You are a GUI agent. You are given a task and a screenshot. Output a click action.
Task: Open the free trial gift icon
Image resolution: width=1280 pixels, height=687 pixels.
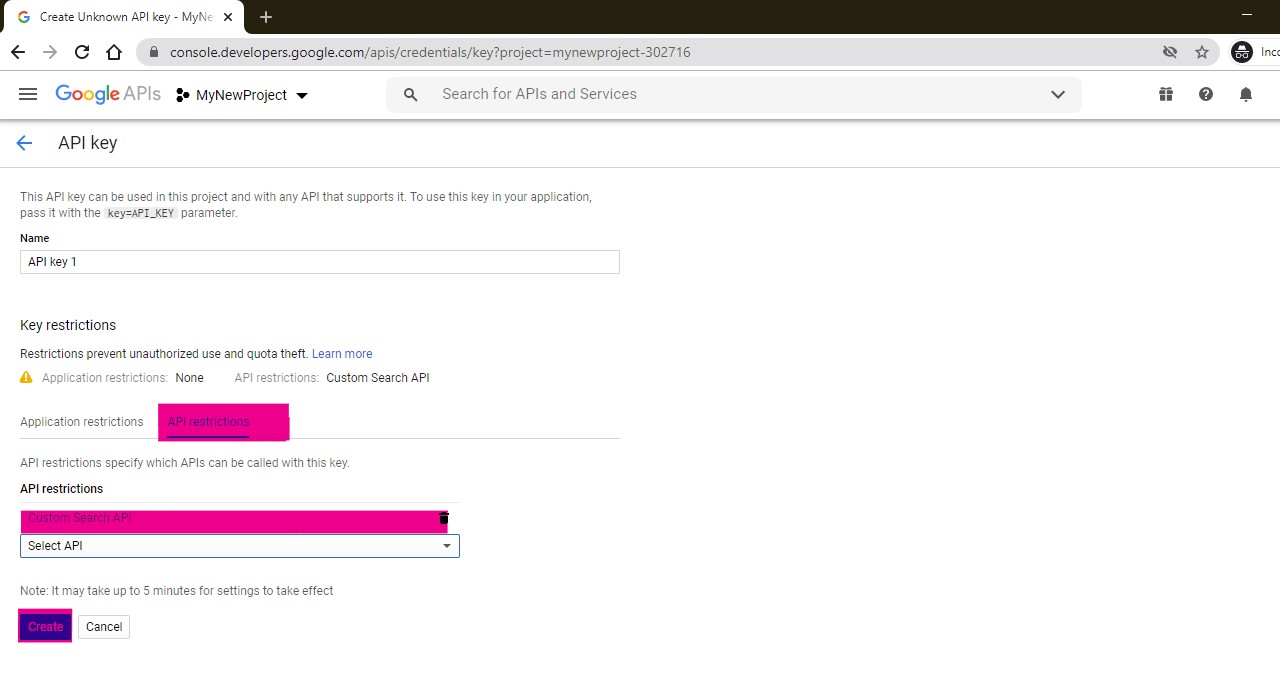[1166, 94]
